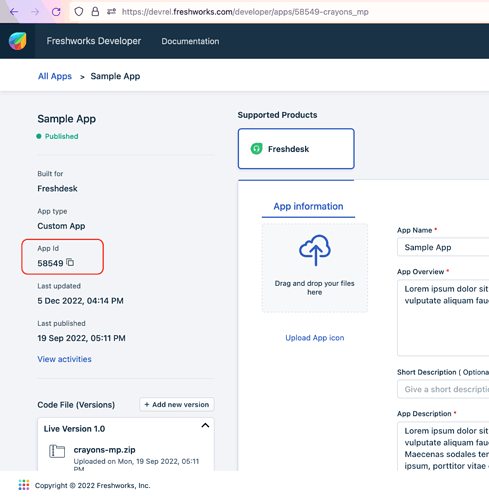Select the crayons-mp.zip file name
This screenshot has height=500, width=489.
(104, 450)
